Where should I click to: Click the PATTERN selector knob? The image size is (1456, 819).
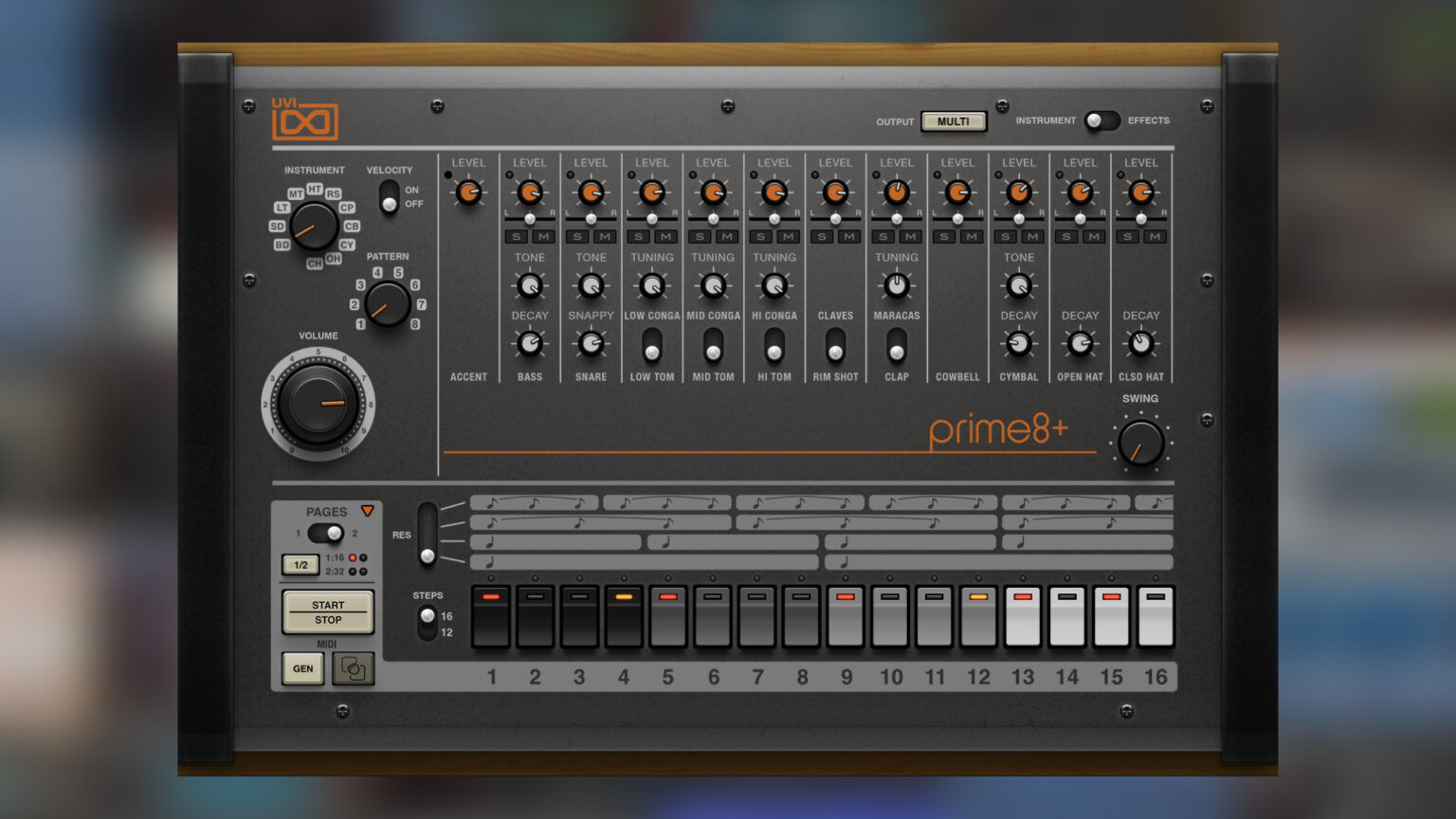coord(388,304)
